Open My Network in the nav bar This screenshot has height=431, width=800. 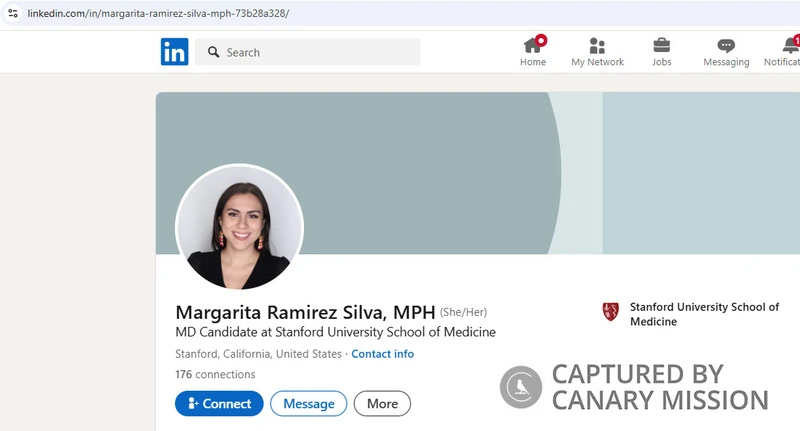click(x=597, y=52)
